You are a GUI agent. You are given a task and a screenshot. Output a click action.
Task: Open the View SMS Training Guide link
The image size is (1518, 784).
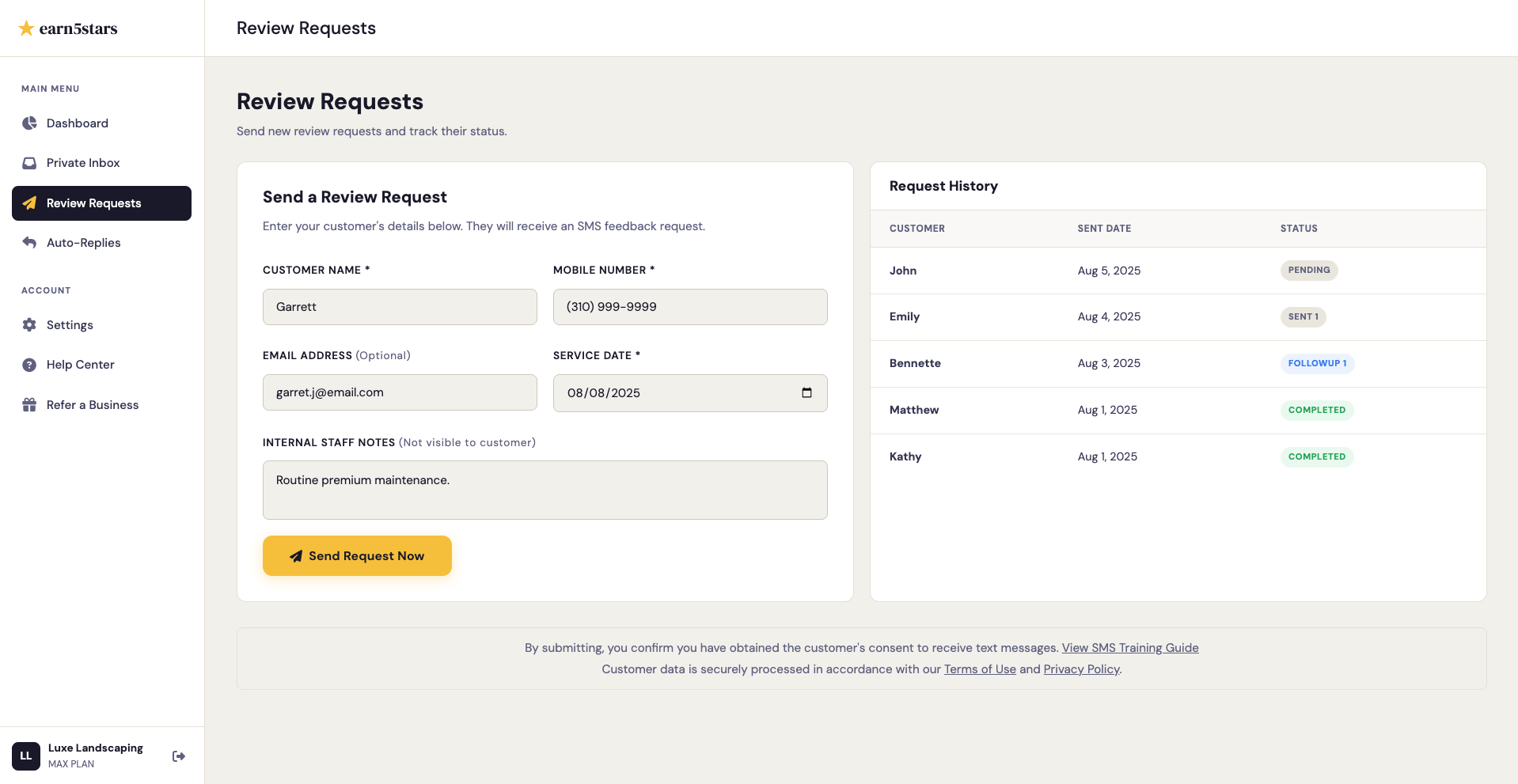1129,647
